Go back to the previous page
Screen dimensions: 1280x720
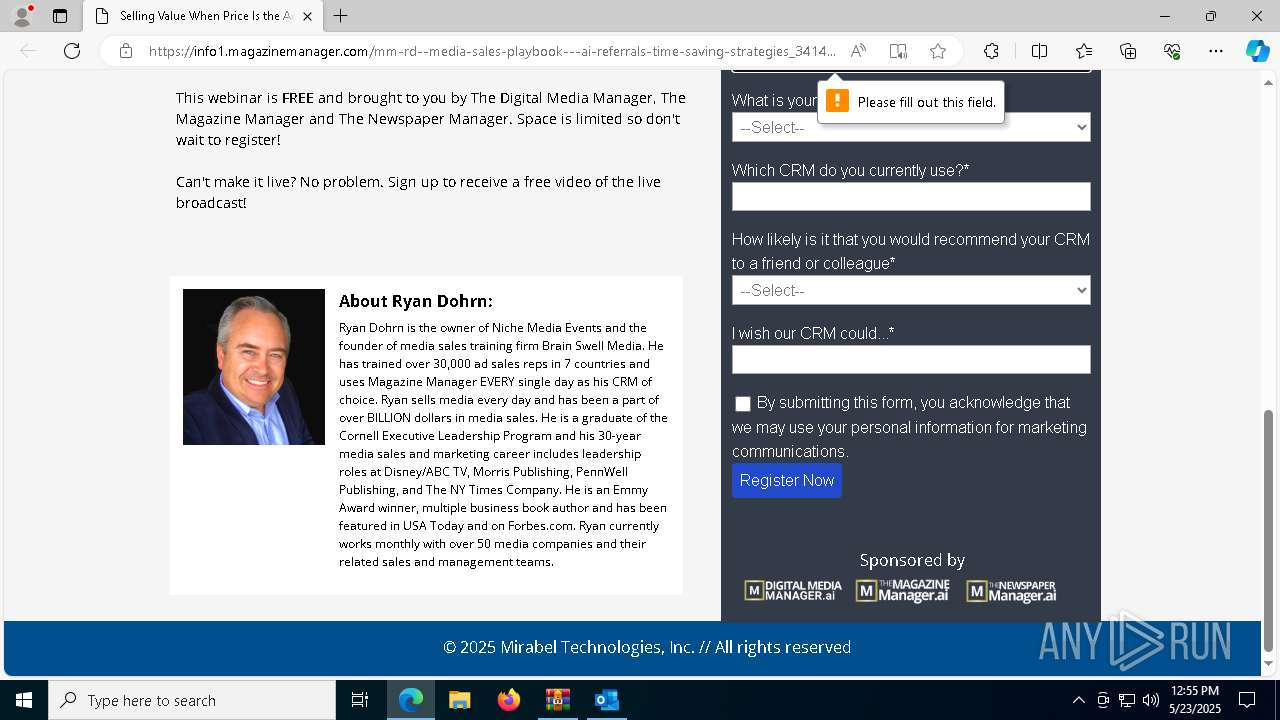click(28, 51)
